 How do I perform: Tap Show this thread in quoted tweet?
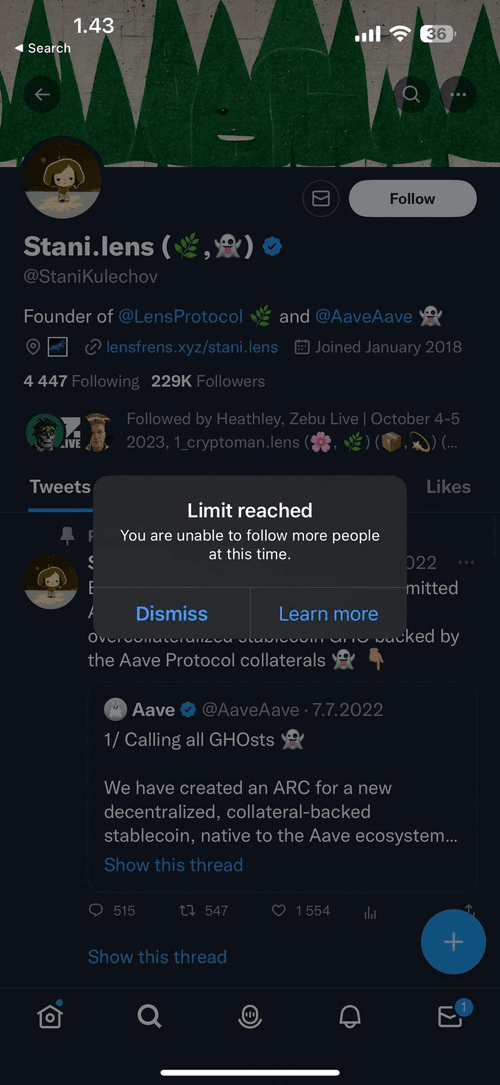pos(174,865)
